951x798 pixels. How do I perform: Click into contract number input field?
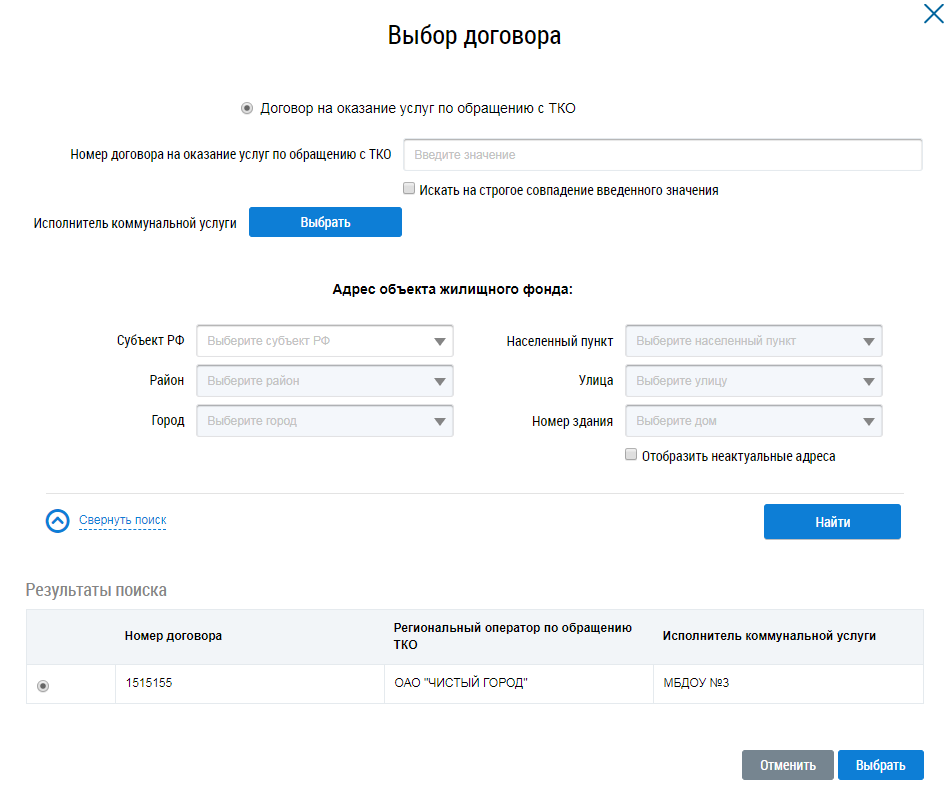pyautogui.click(x=662, y=155)
